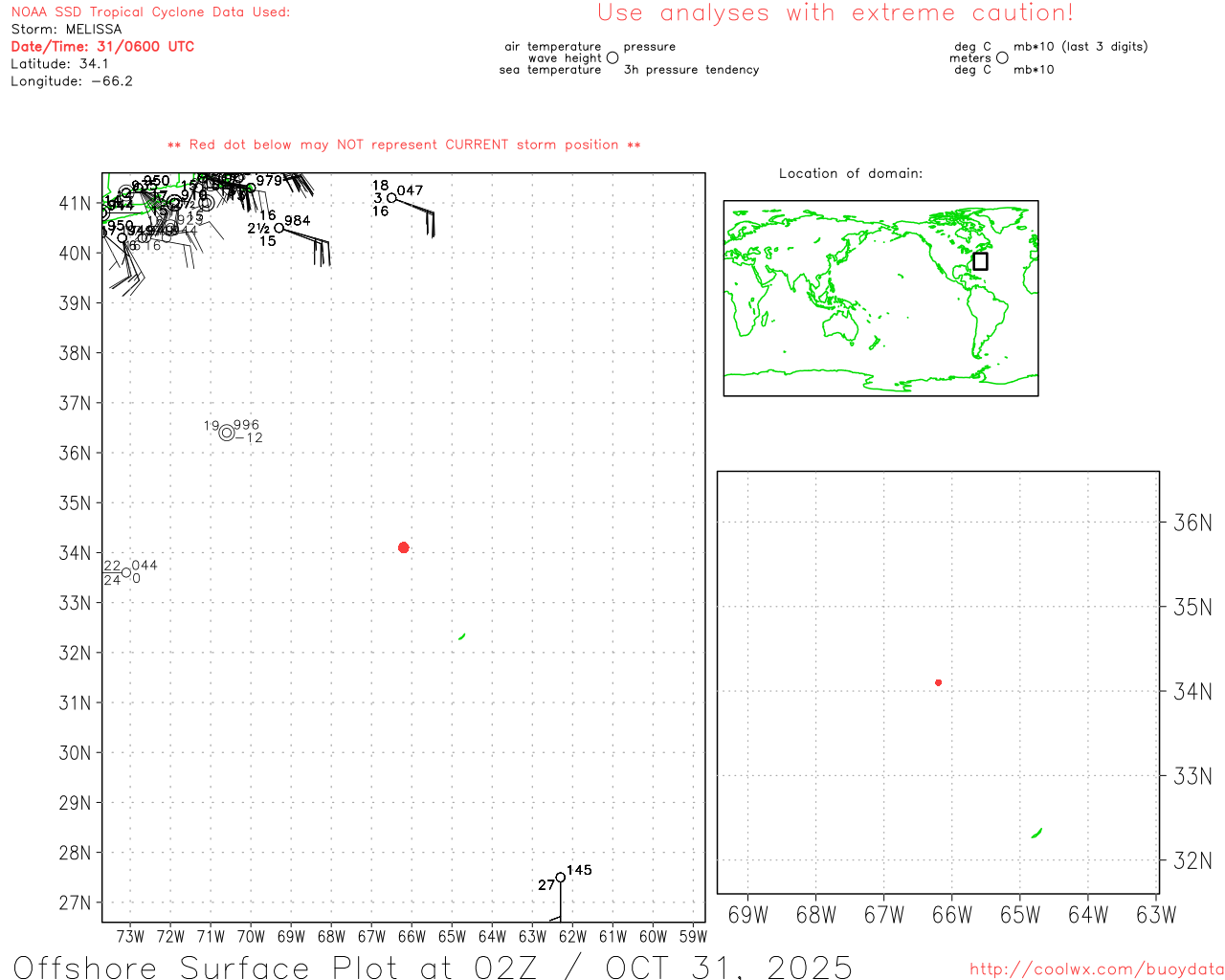Viewport: 1225px width, 980px height.
Task: Click the station circle labeled 044
Action: tap(126, 573)
